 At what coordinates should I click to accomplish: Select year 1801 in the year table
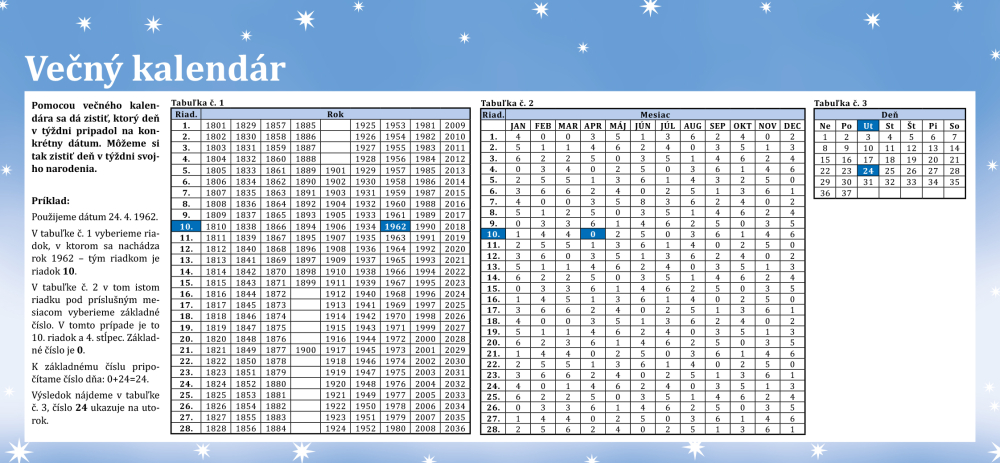pyautogui.click(x=216, y=125)
